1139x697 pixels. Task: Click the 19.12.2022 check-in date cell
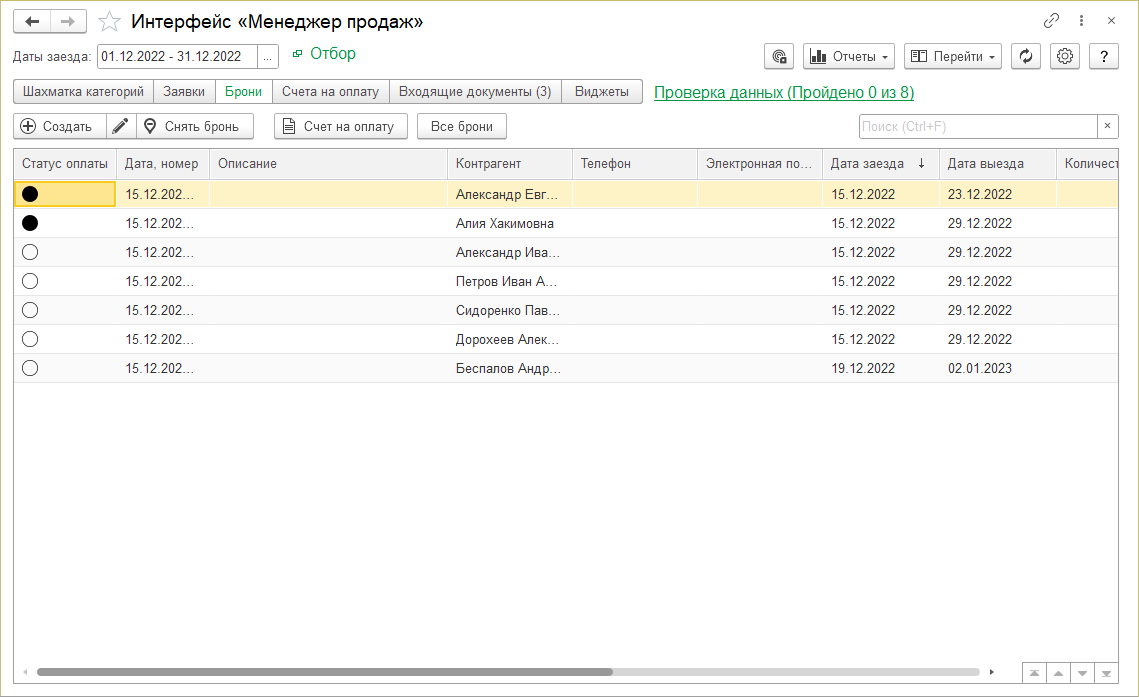click(x=880, y=368)
